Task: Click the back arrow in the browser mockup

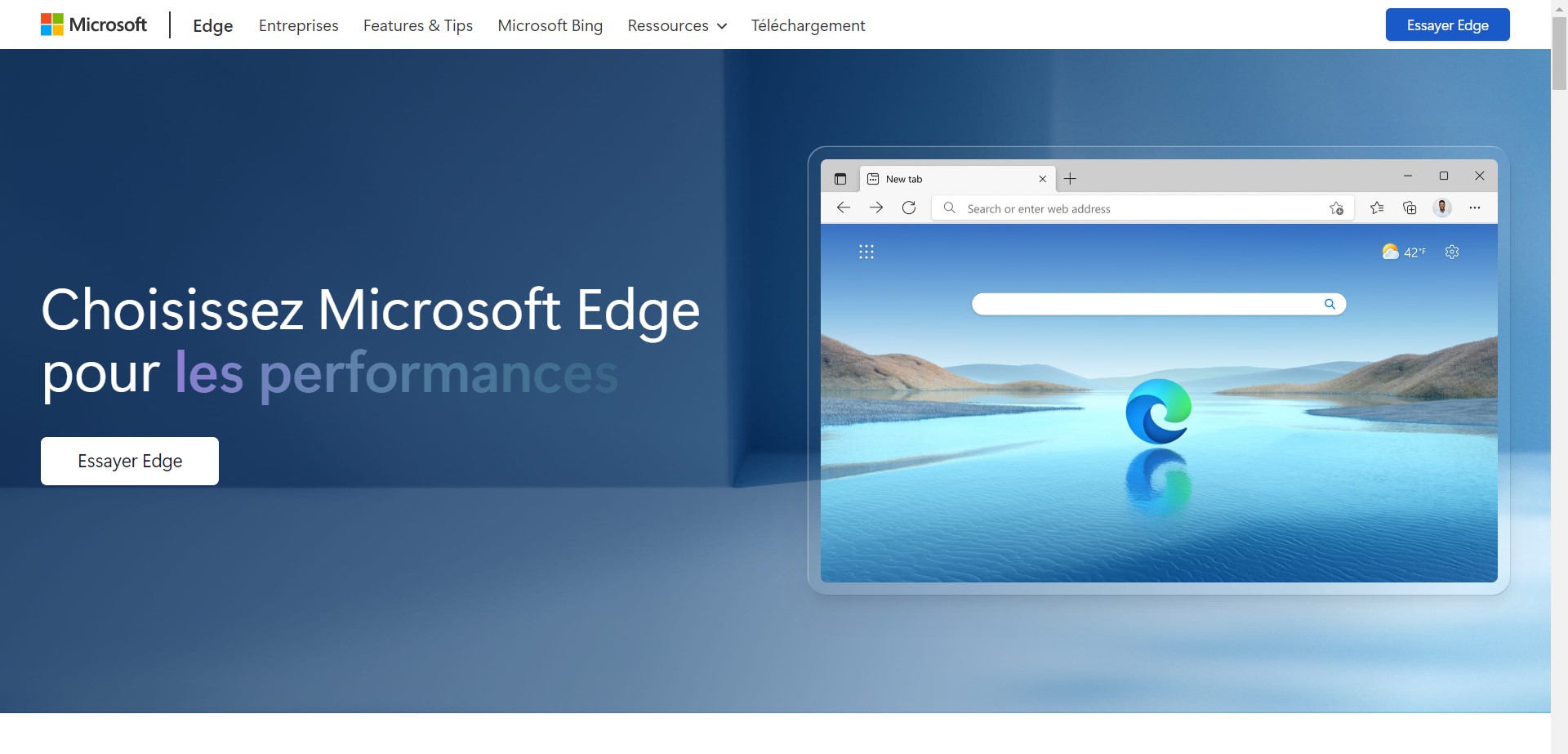Action: coord(844,207)
